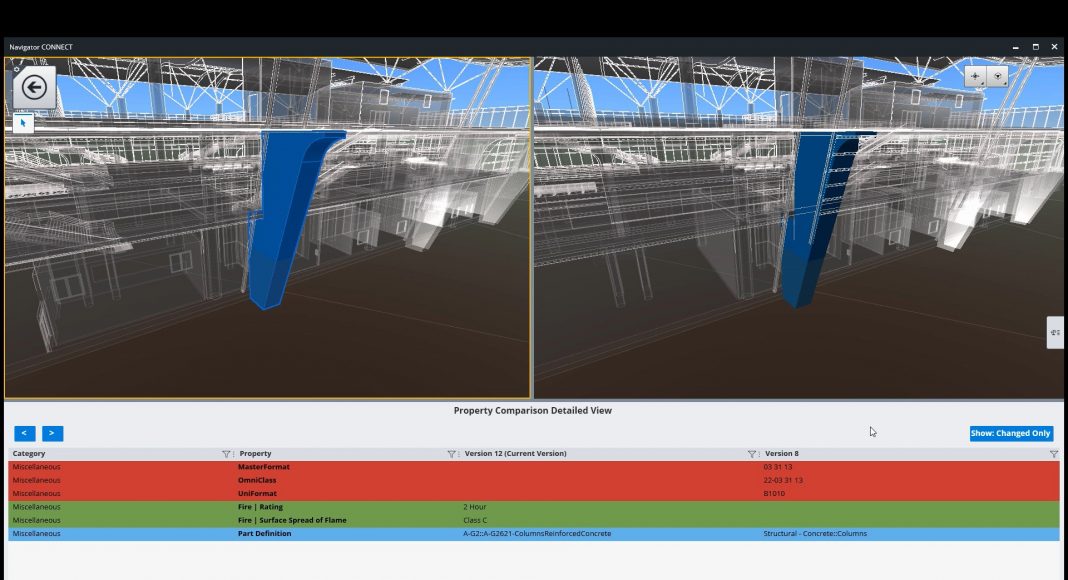
Task: Select the pointer selection tool
Action: pyautogui.click(x=24, y=123)
